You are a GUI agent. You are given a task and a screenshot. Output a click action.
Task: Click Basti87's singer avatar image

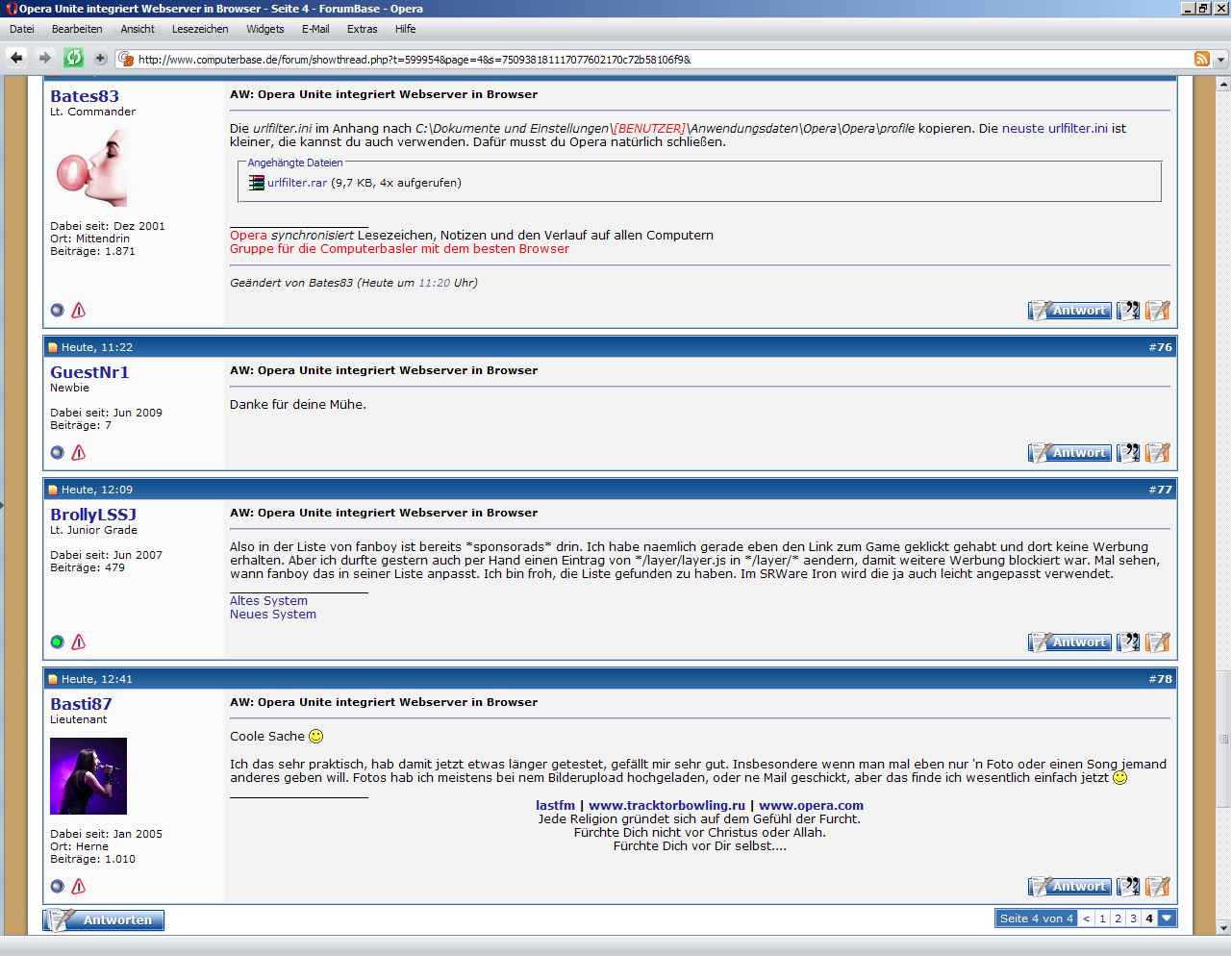(x=88, y=776)
